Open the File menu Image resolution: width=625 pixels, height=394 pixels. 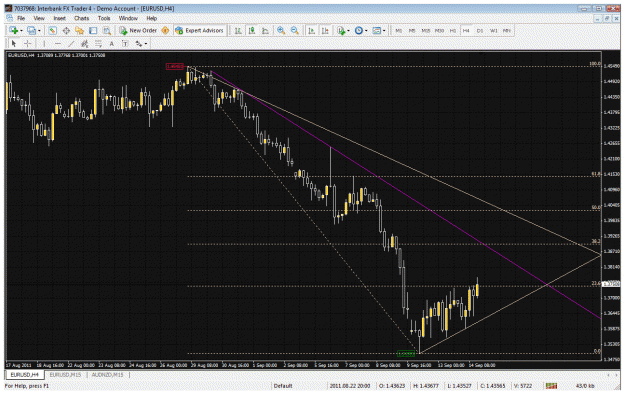21,18
